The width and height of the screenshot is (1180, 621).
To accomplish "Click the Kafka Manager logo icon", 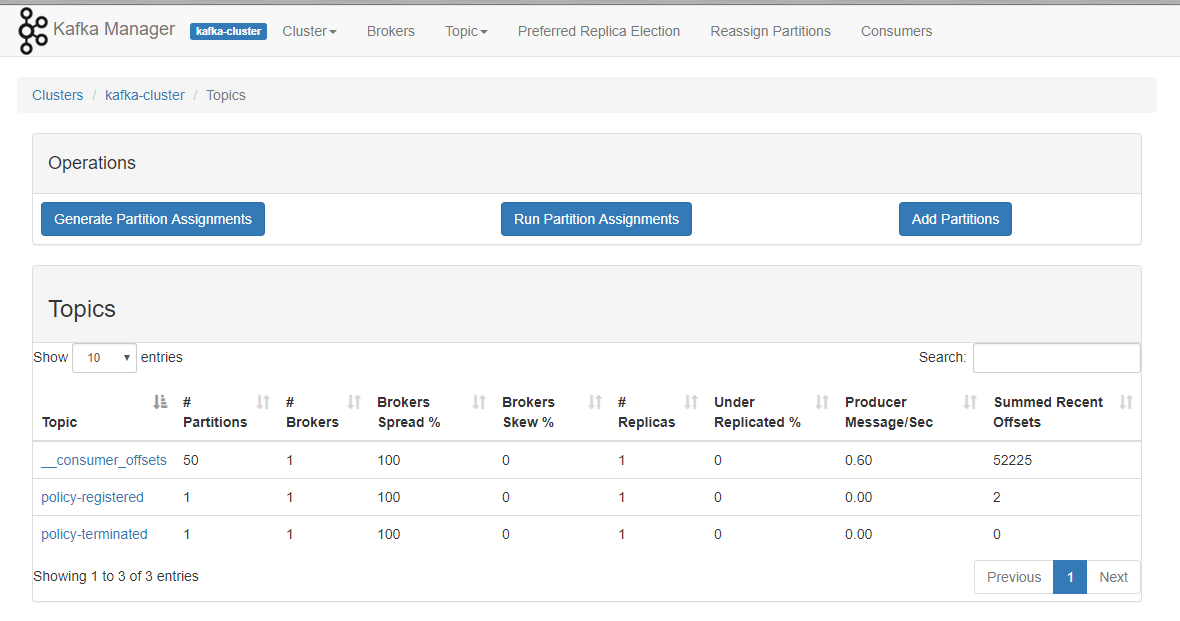I will pos(33,31).
